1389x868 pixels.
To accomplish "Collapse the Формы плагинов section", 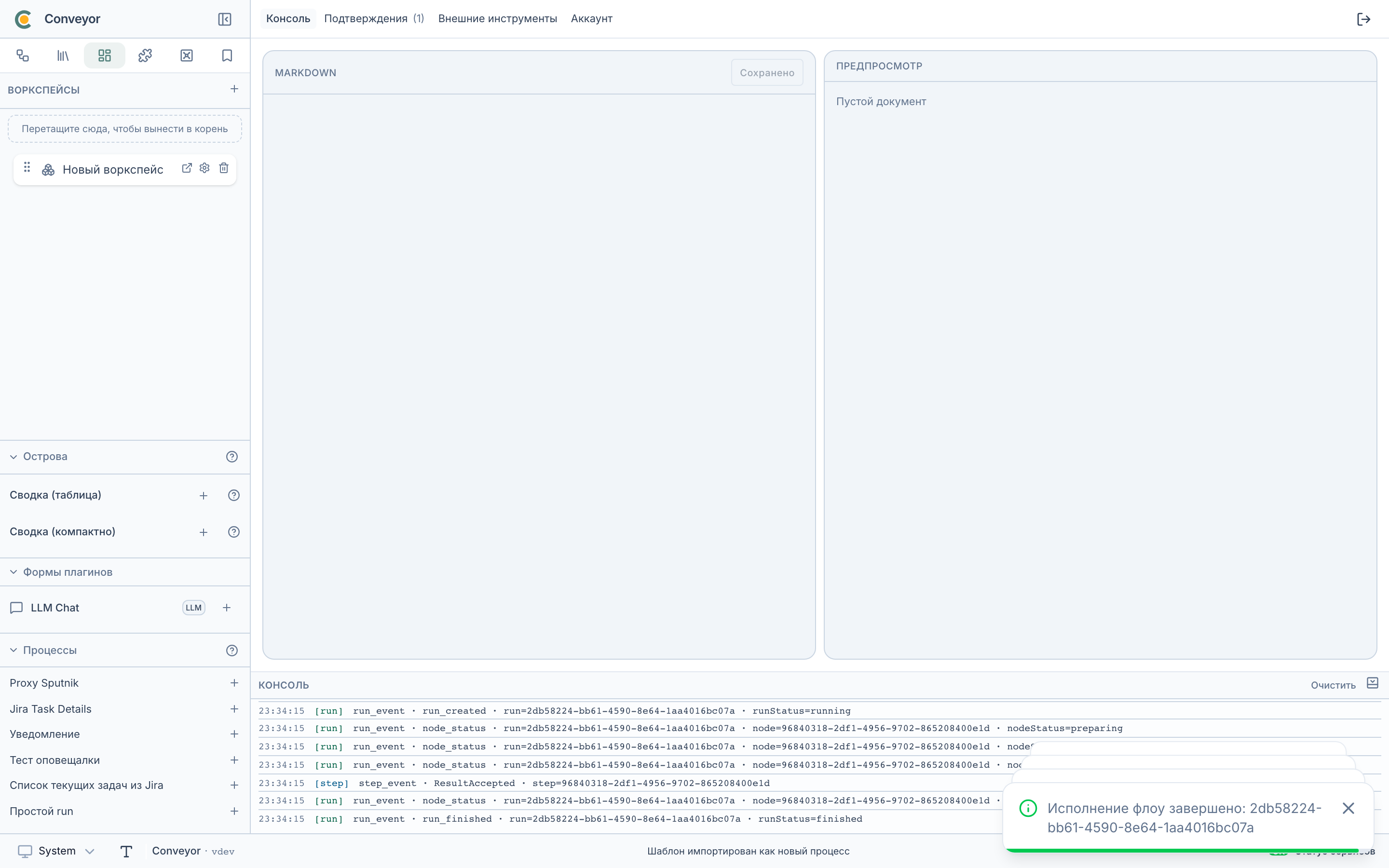I will pyautogui.click(x=13, y=572).
